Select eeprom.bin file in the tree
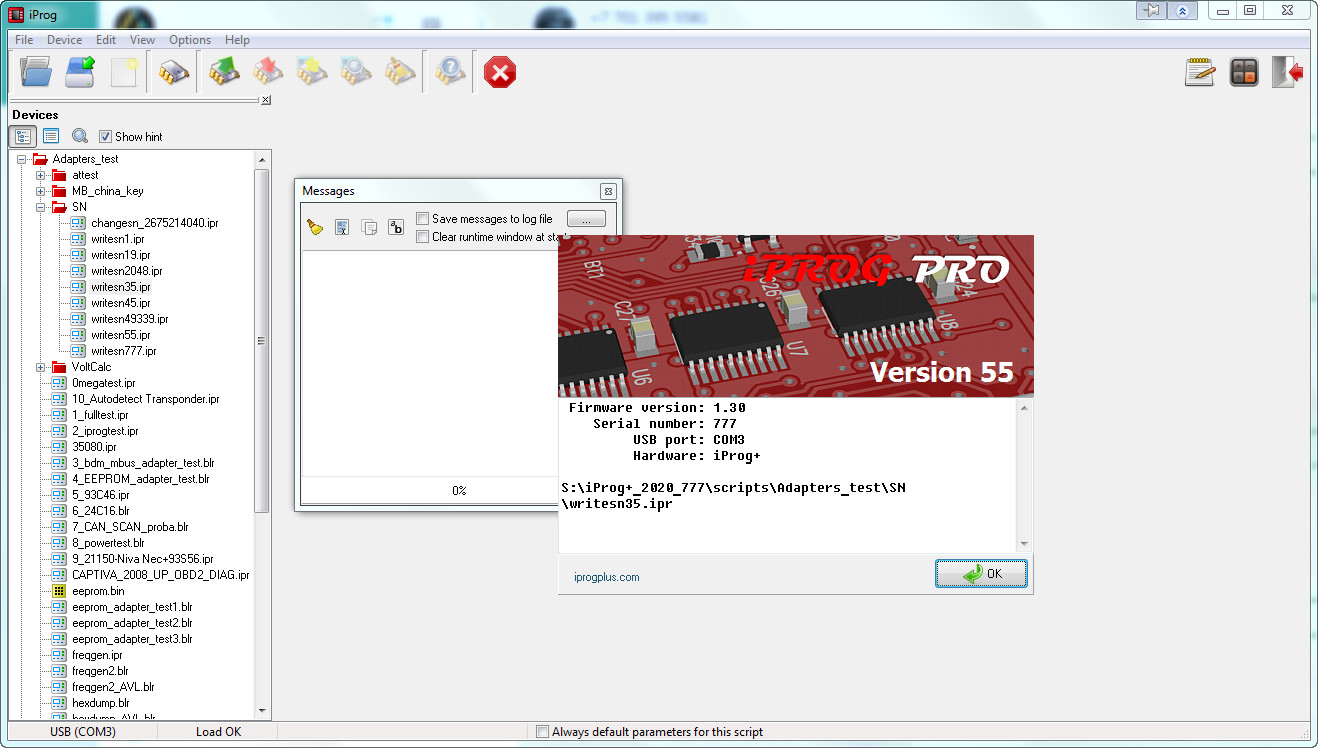The width and height of the screenshot is (1318, 748). click(98, 591)
